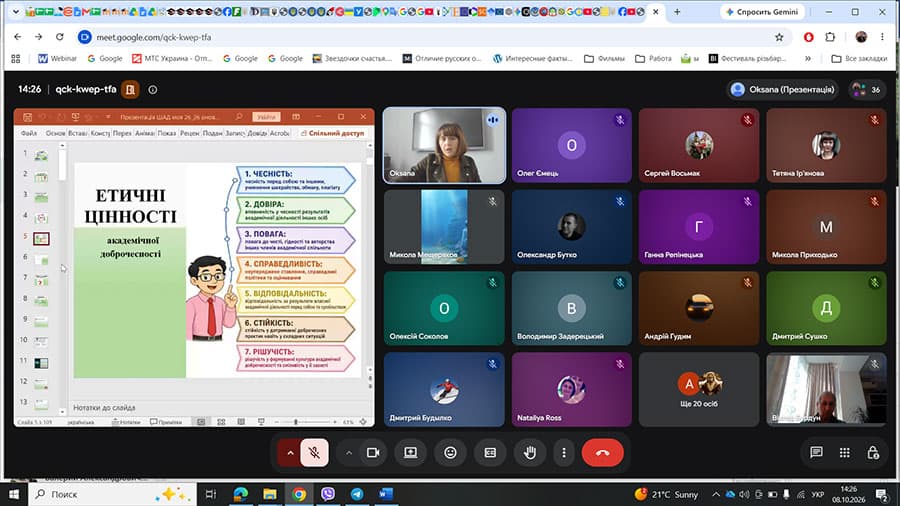Toggle the camera button

[x=373, y=453]
